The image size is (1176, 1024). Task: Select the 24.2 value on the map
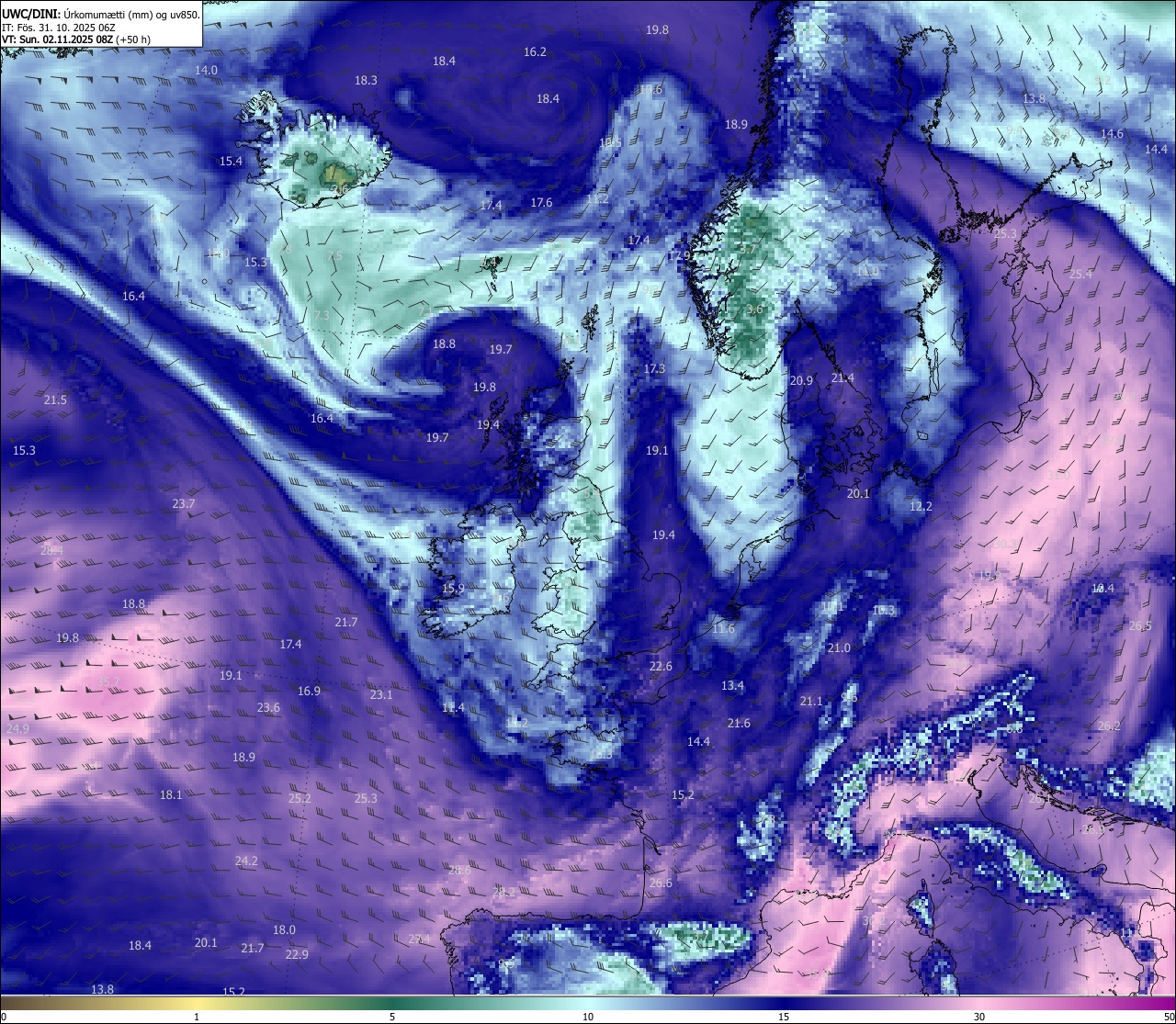[x=246, y=861]
